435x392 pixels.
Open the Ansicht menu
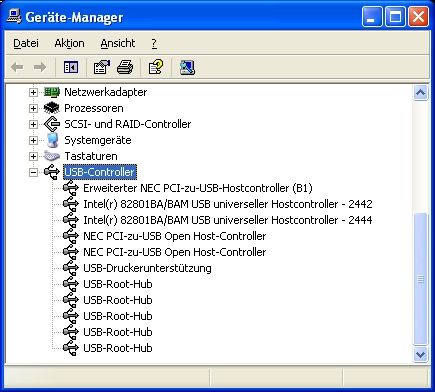118,43
